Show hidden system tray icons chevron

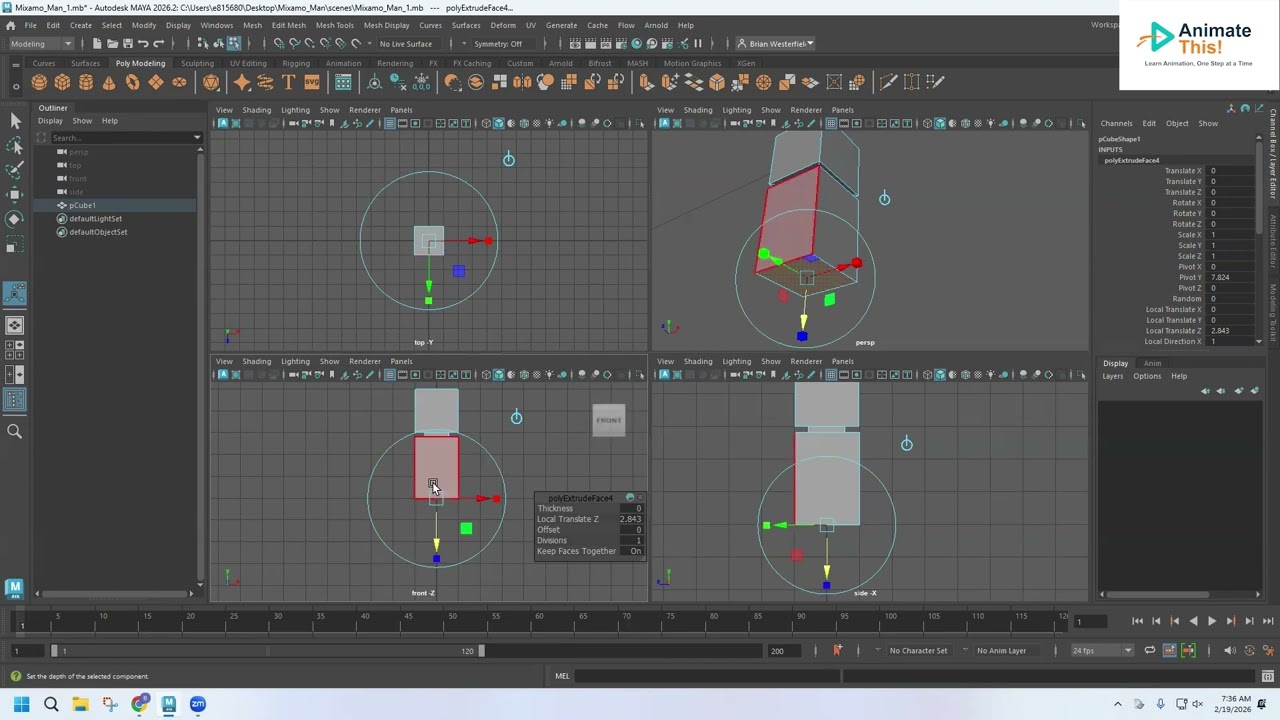[1117, 704]
